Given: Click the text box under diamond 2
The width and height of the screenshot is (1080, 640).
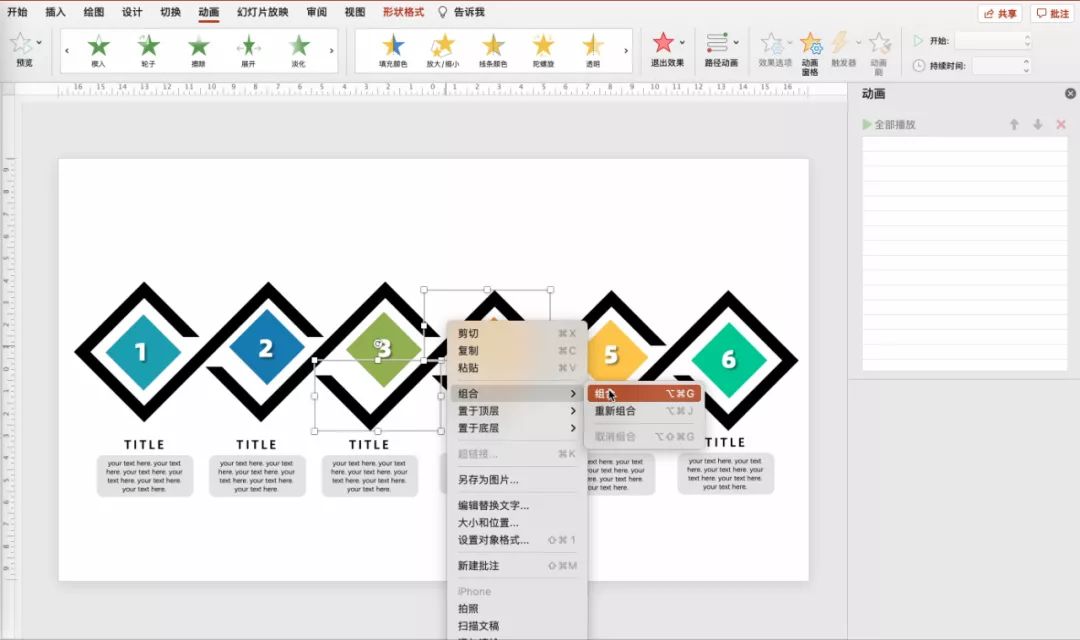Looking at the screenshot, I should tap(257, 475).
